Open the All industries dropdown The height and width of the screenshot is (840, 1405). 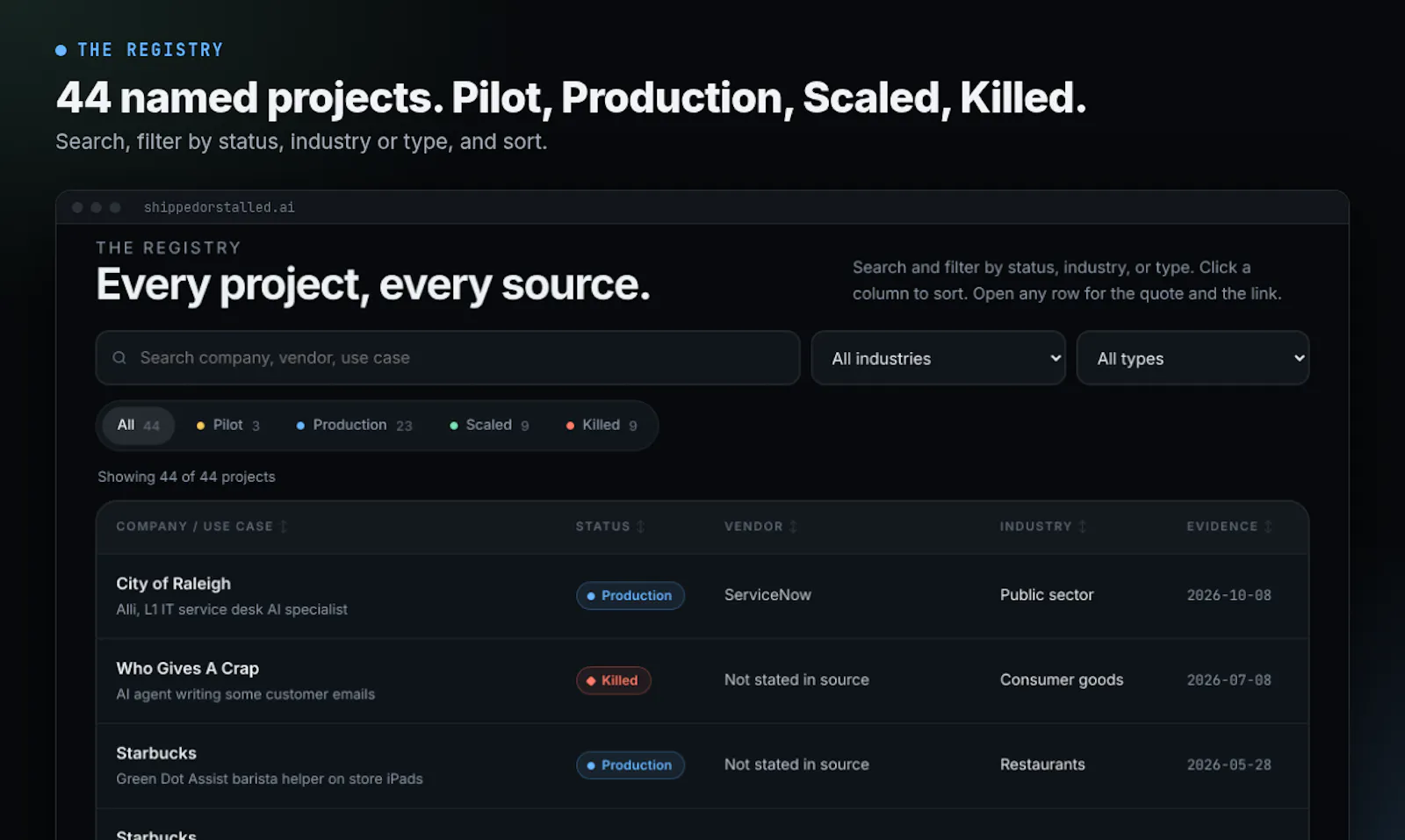coord(938,358)
